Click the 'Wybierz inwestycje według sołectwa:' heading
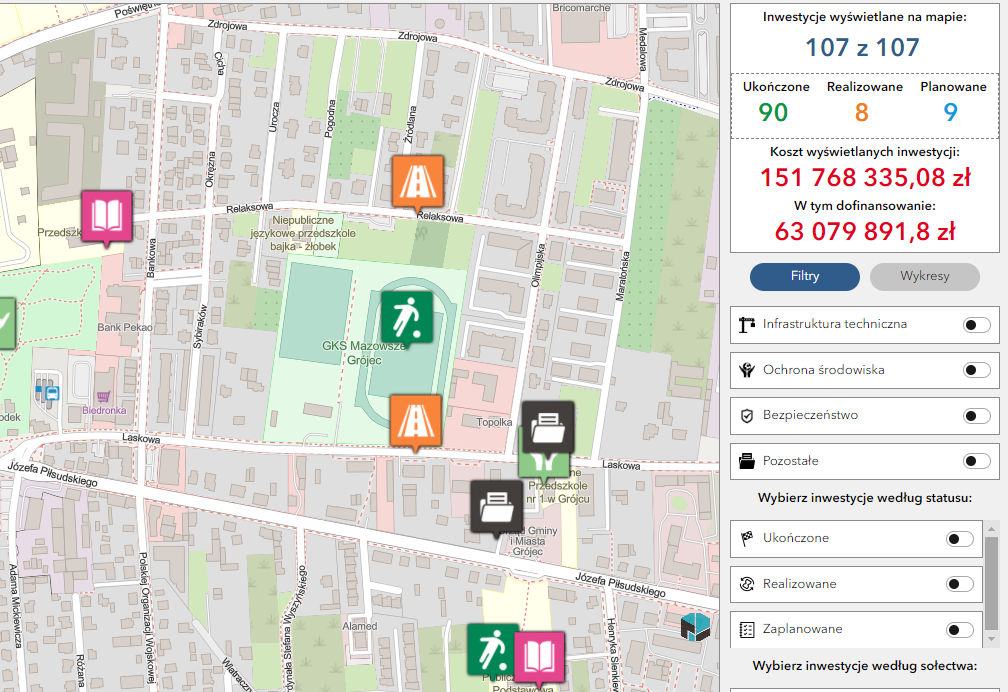The width and height of the screenshot is (1008, 692). coord(865,666)
